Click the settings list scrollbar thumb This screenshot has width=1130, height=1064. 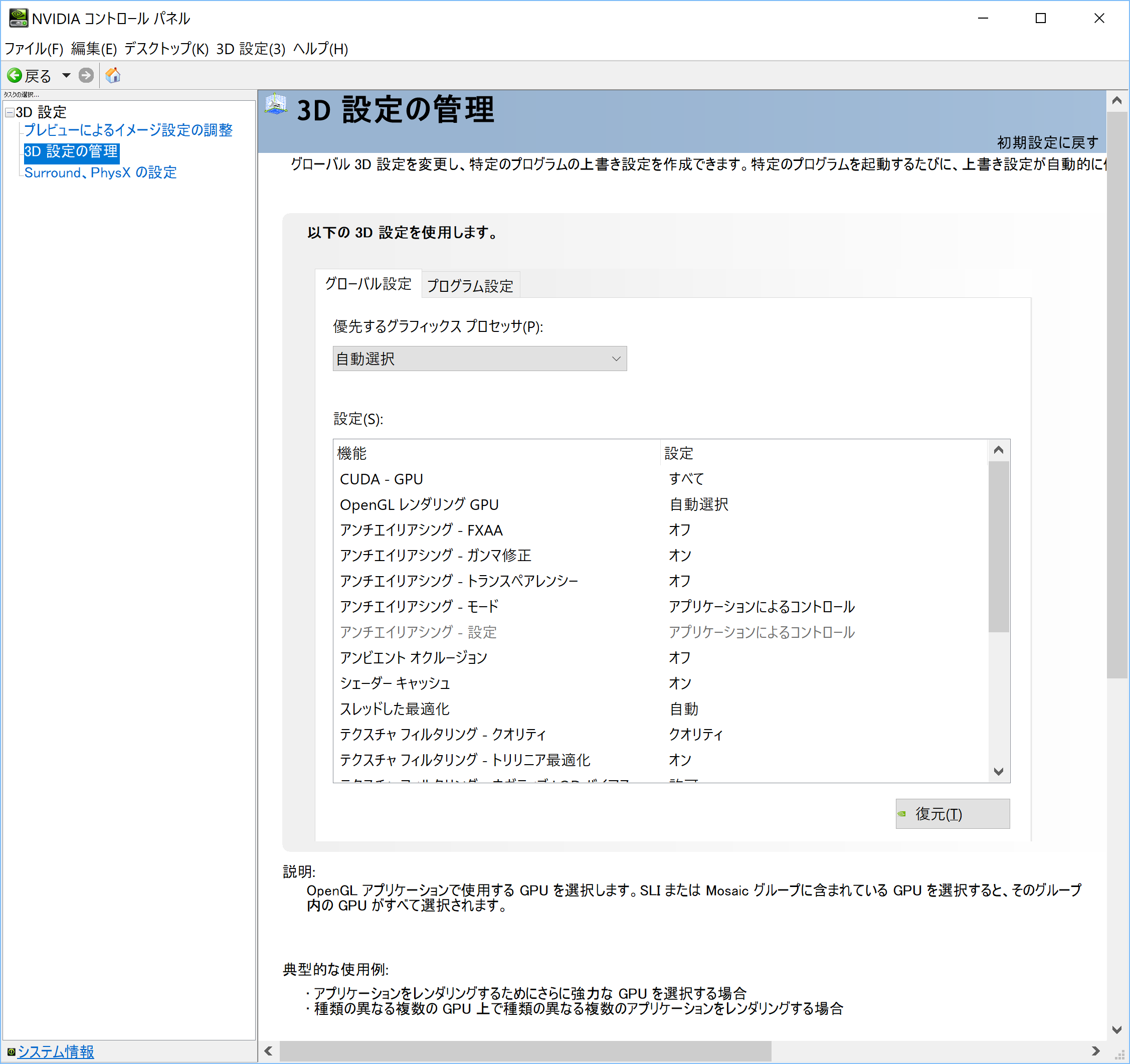click(999, 547)
